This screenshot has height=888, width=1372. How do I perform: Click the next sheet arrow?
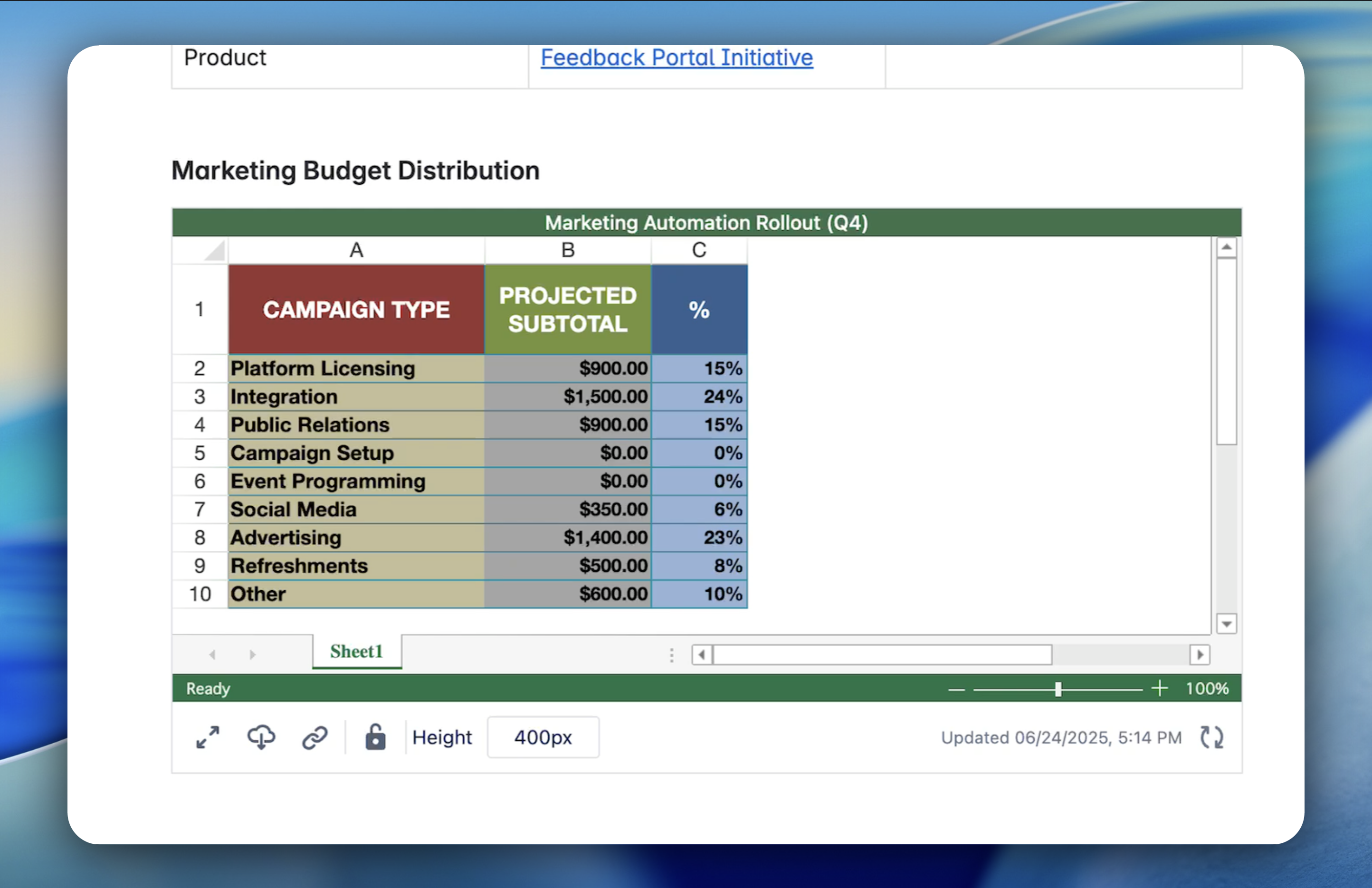252,655
